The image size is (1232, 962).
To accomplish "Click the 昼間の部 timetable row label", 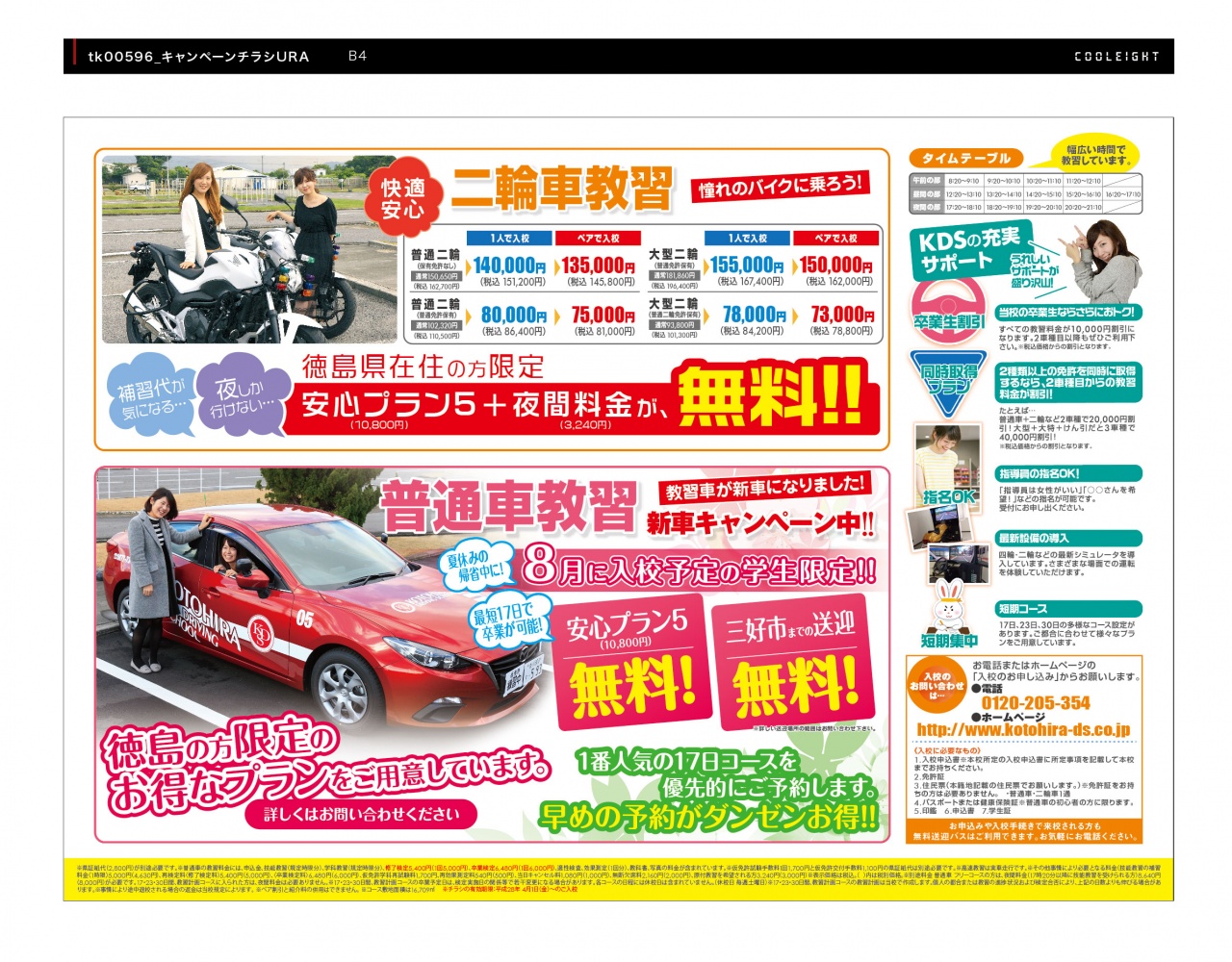I will [x=927, y=194].
